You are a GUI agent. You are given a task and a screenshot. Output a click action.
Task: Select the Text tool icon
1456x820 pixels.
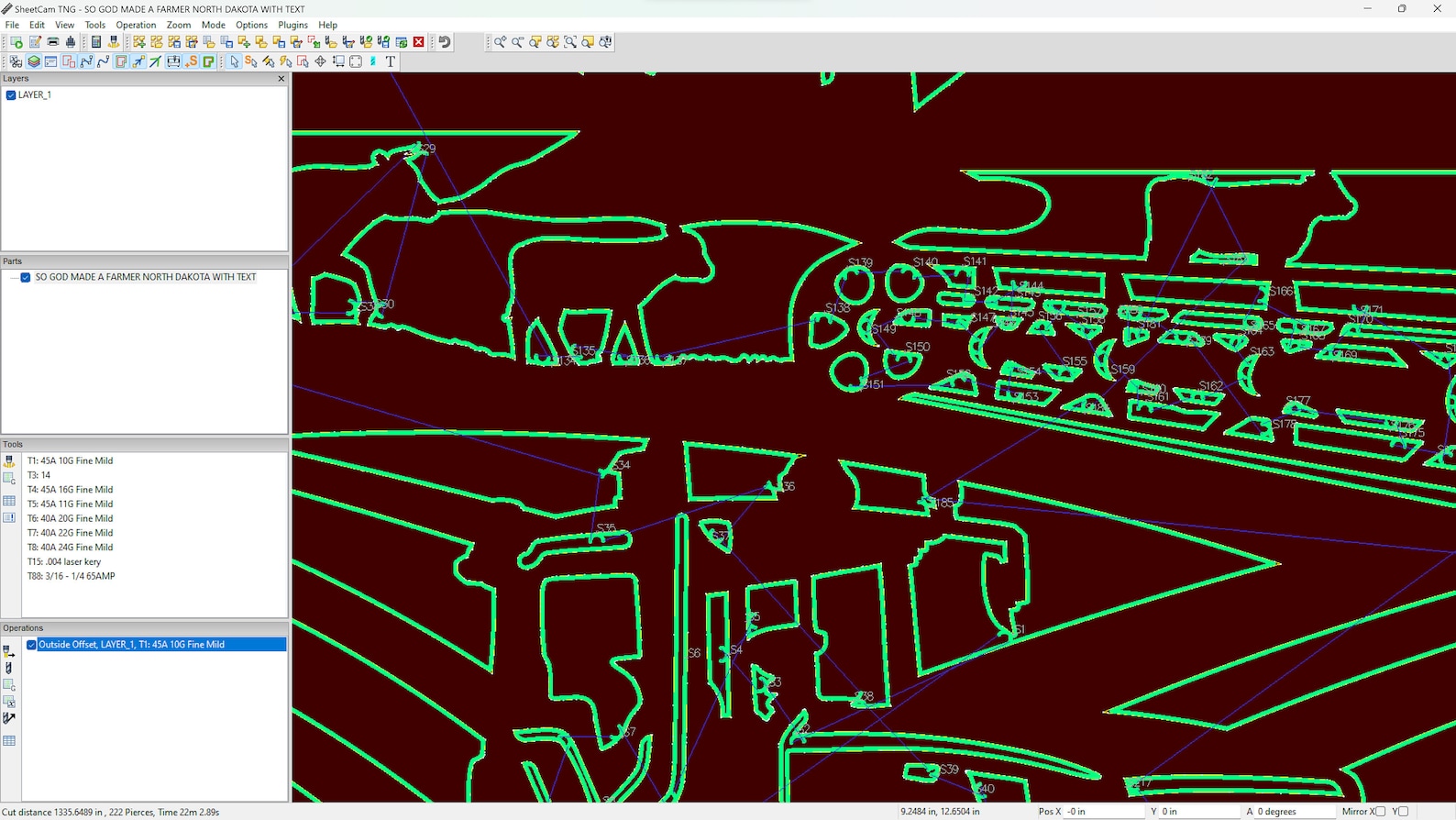tap(391, 61)
